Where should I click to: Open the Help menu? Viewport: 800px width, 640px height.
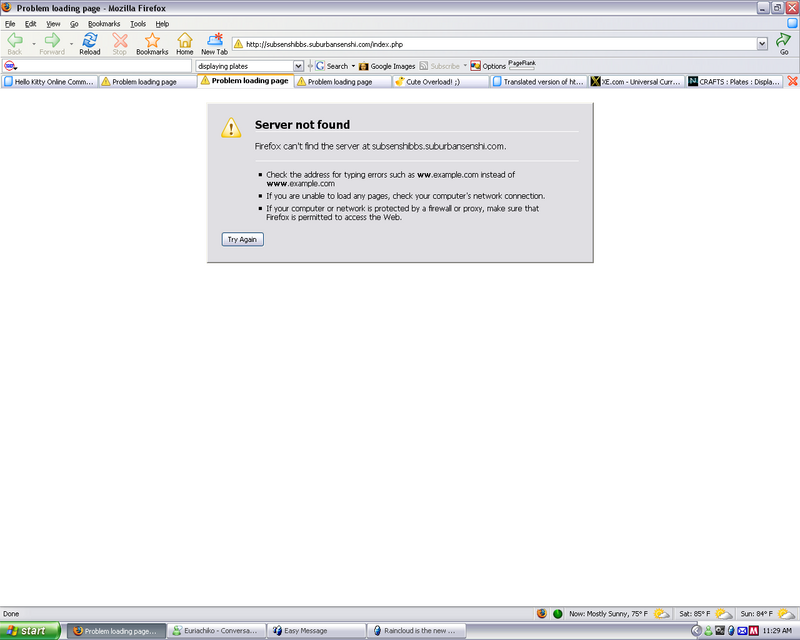pyautogui.click(x=162, y=23)
